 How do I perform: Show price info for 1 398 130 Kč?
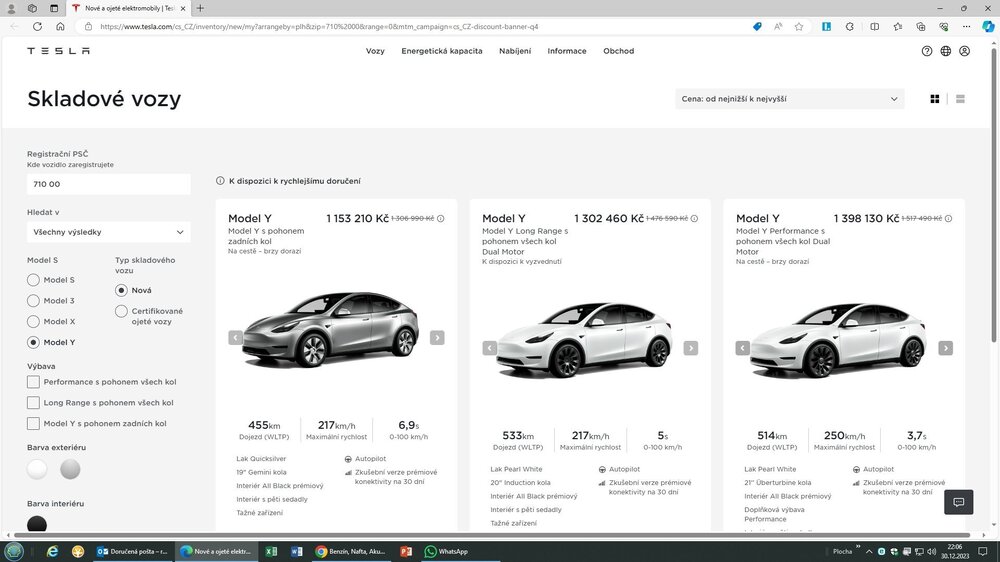click(948, 219)
